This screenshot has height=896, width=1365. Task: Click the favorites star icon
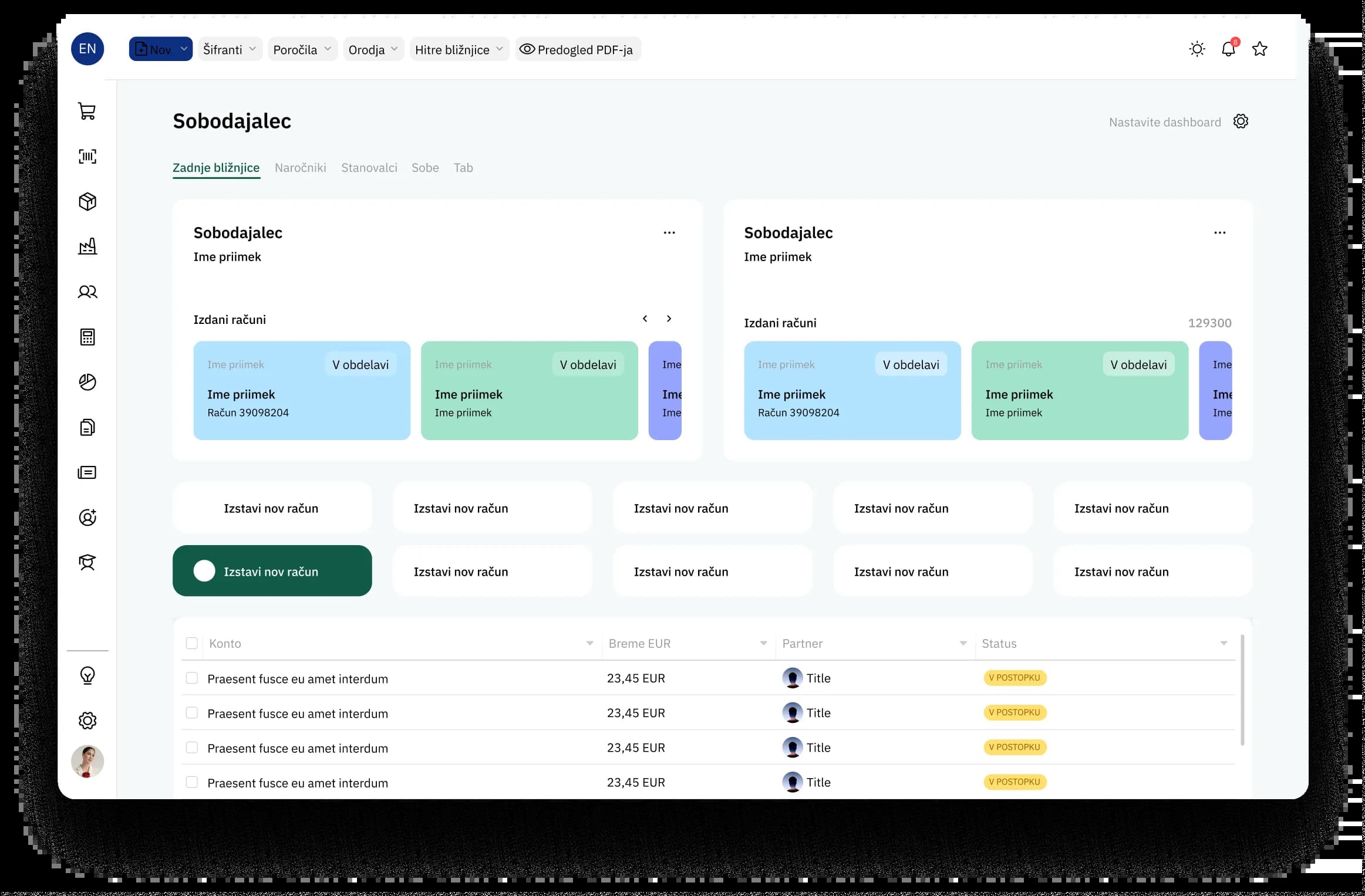[1259, 49]
